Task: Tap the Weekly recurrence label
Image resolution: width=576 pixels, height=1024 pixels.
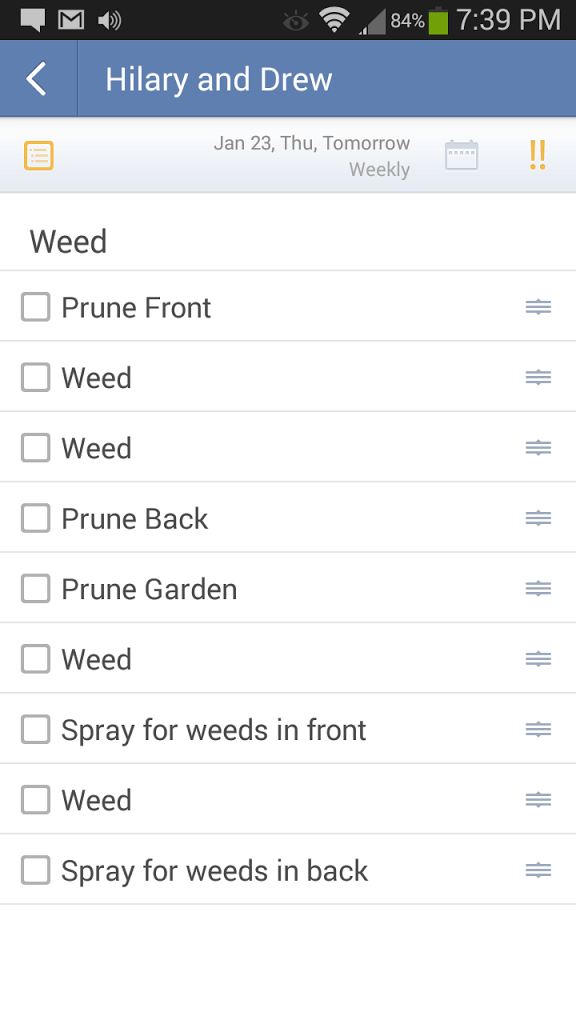Action: (379, 170)
